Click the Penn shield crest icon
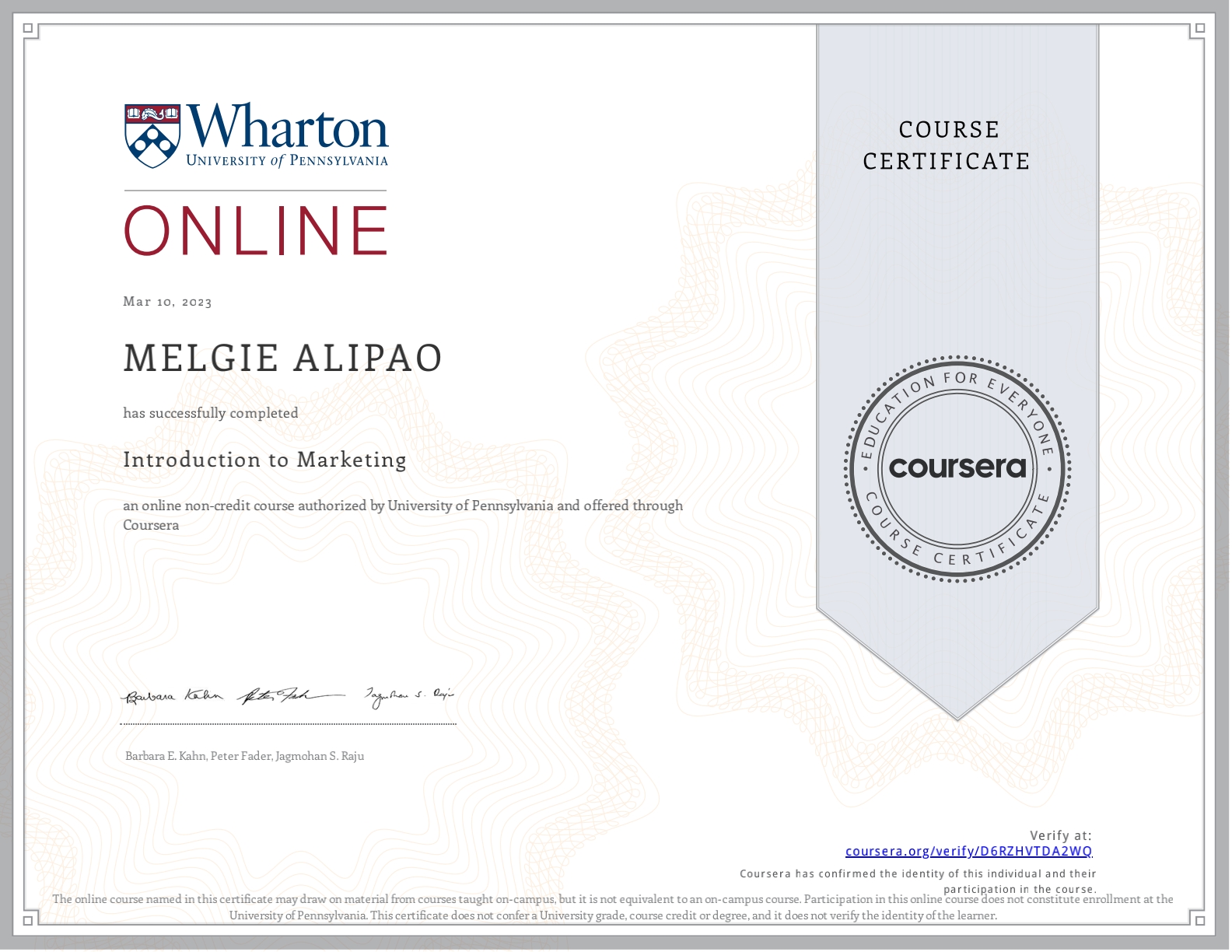This screenshot has height=952, width=1232. 152,136
